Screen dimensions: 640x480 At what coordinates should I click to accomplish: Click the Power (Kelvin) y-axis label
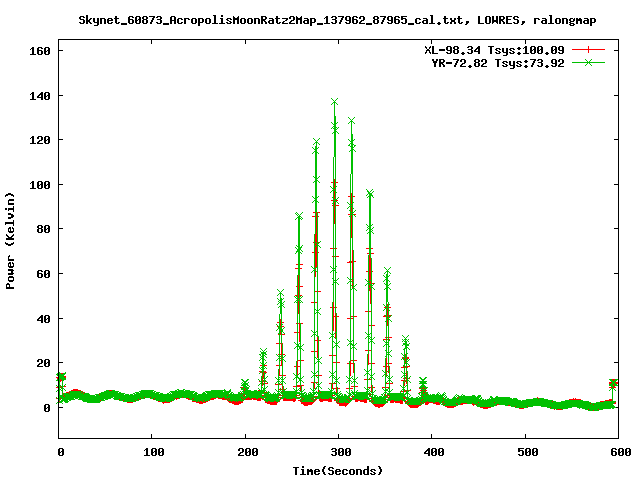point(10,241)
